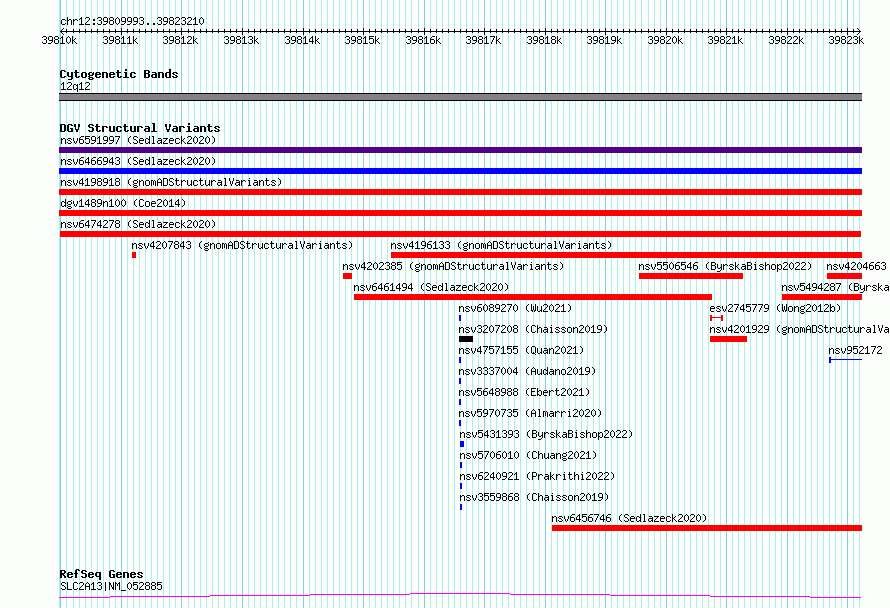Click the nsv5648988 (Ebert2021) label

click(x=524, y=392)
